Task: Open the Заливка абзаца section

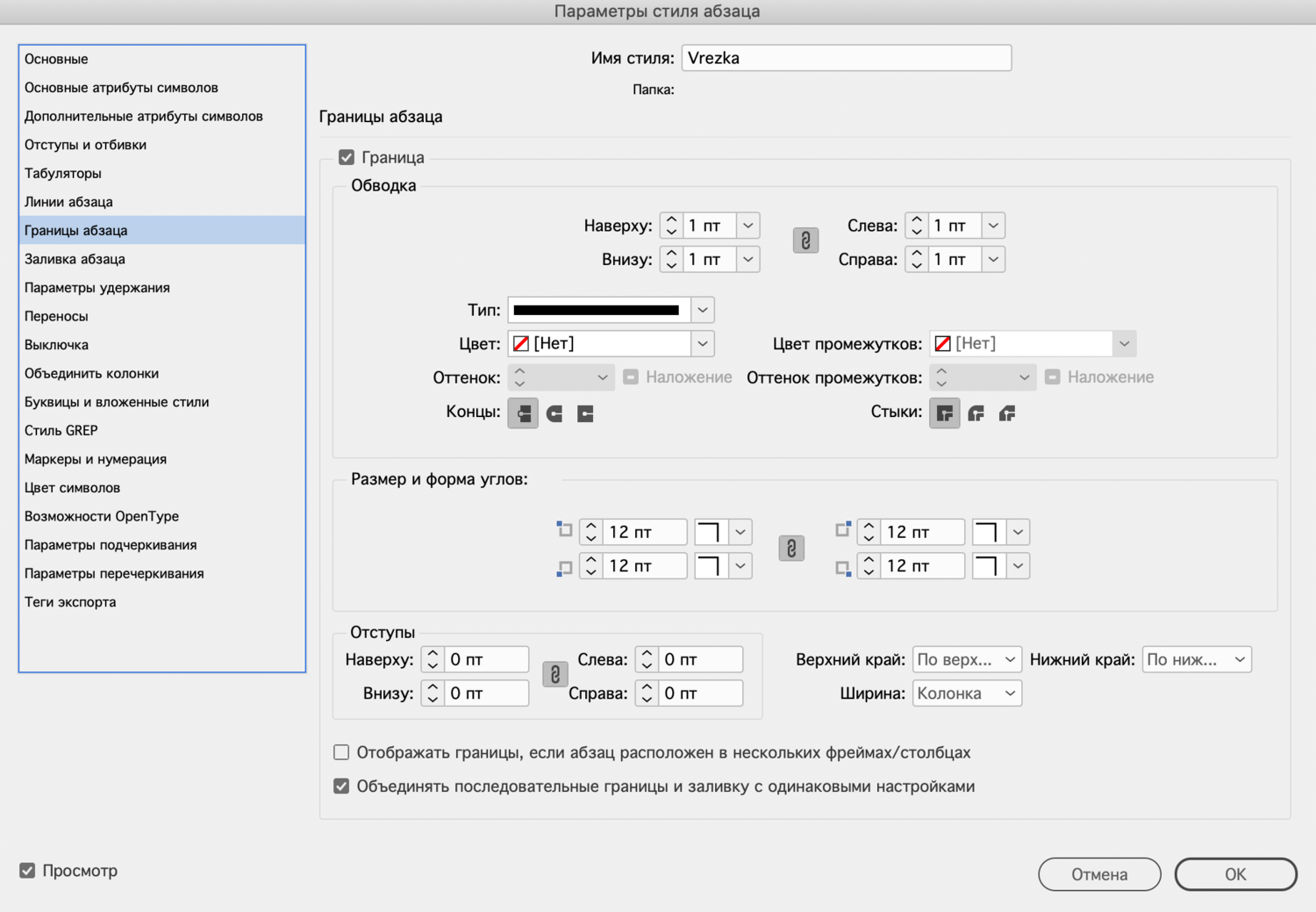Action: (x=162, y=259)
